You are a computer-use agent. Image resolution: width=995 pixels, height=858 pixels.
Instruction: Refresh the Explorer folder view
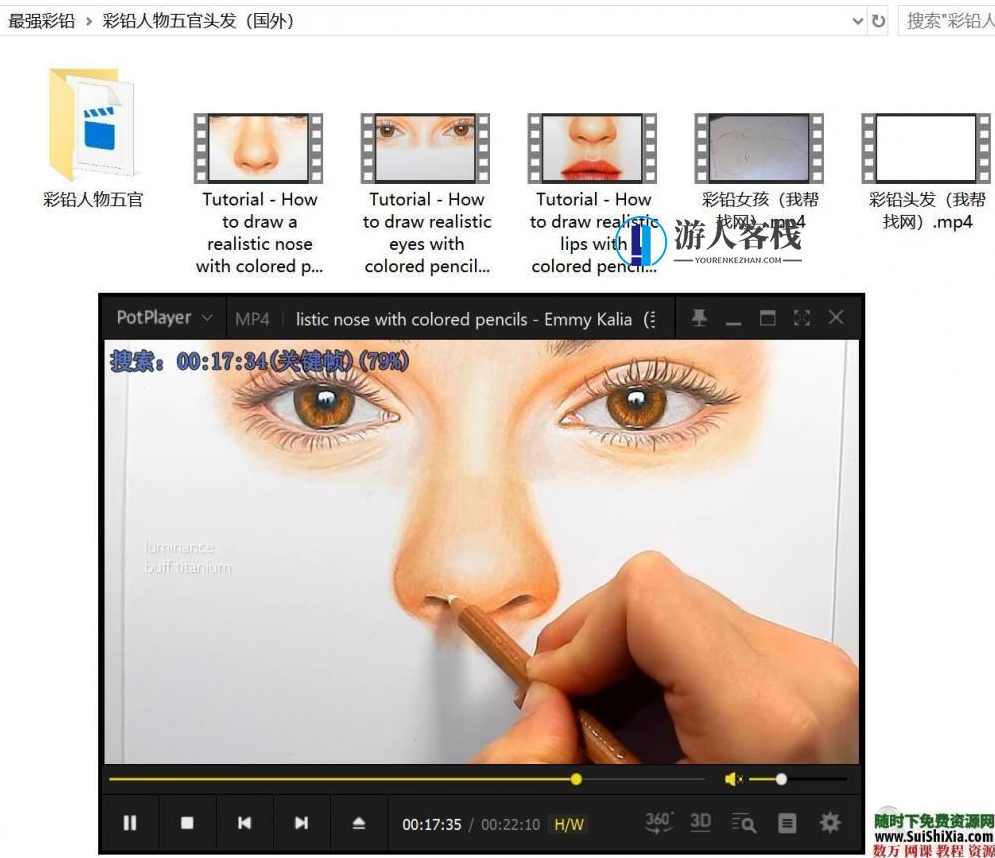pyautogui.click(x=879, y=21)
